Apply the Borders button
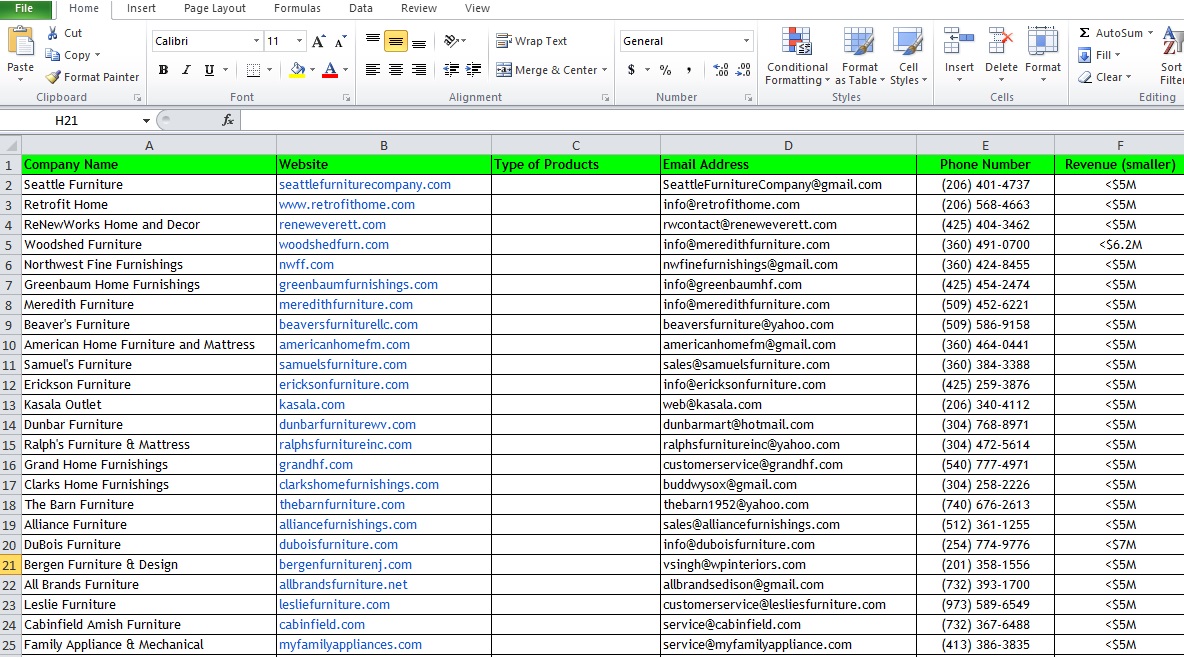1184x658 pixels. 254,70
